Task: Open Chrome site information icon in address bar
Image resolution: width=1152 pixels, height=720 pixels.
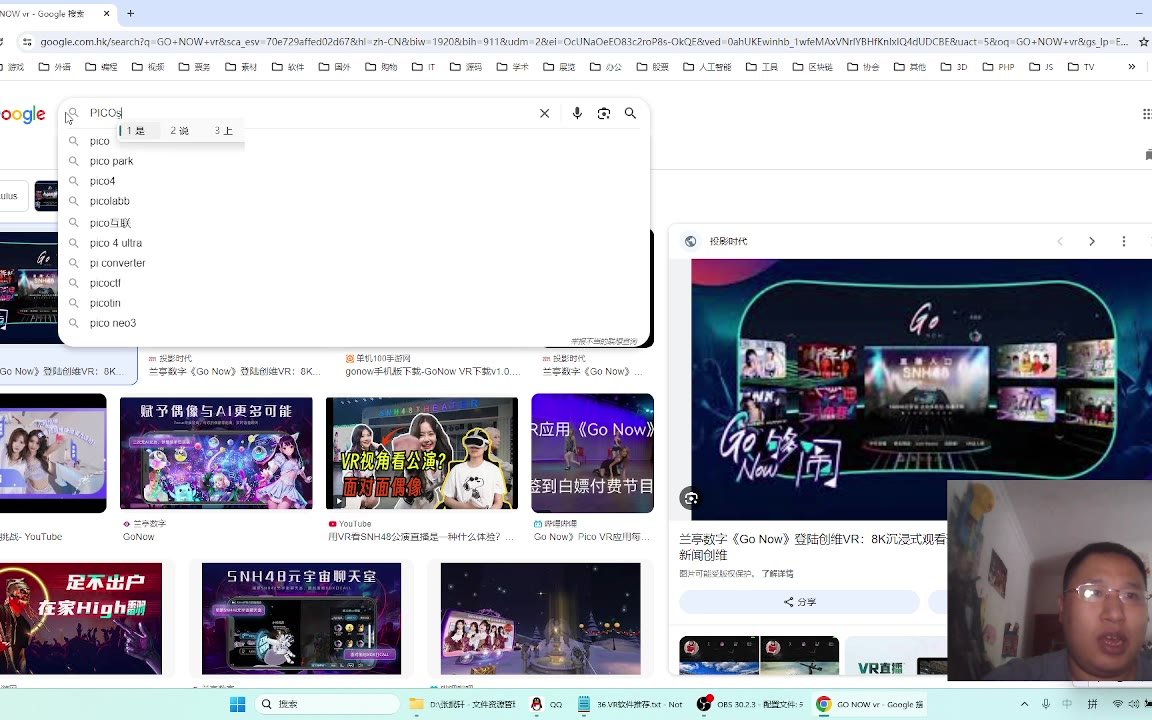Action: click(26, 42)
